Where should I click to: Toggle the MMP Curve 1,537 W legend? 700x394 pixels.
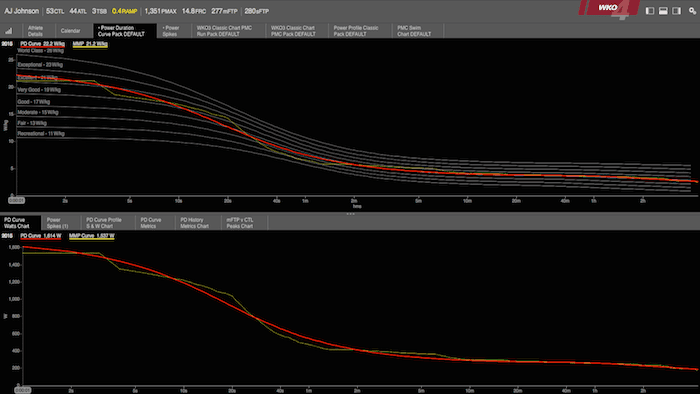(92, 236)
